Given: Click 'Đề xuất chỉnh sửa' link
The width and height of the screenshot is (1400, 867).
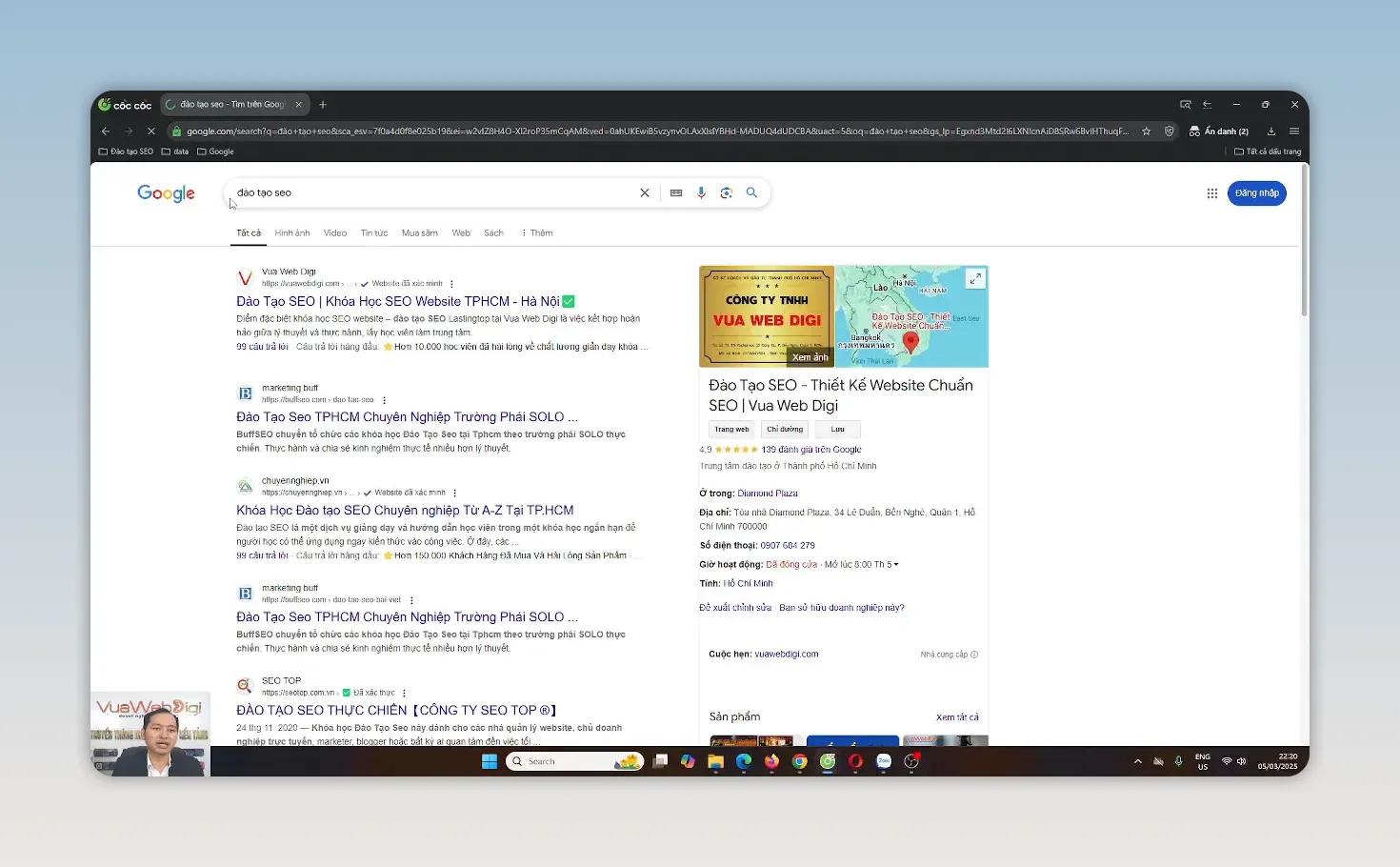Looking at the screenshot, I should [735, 608].
